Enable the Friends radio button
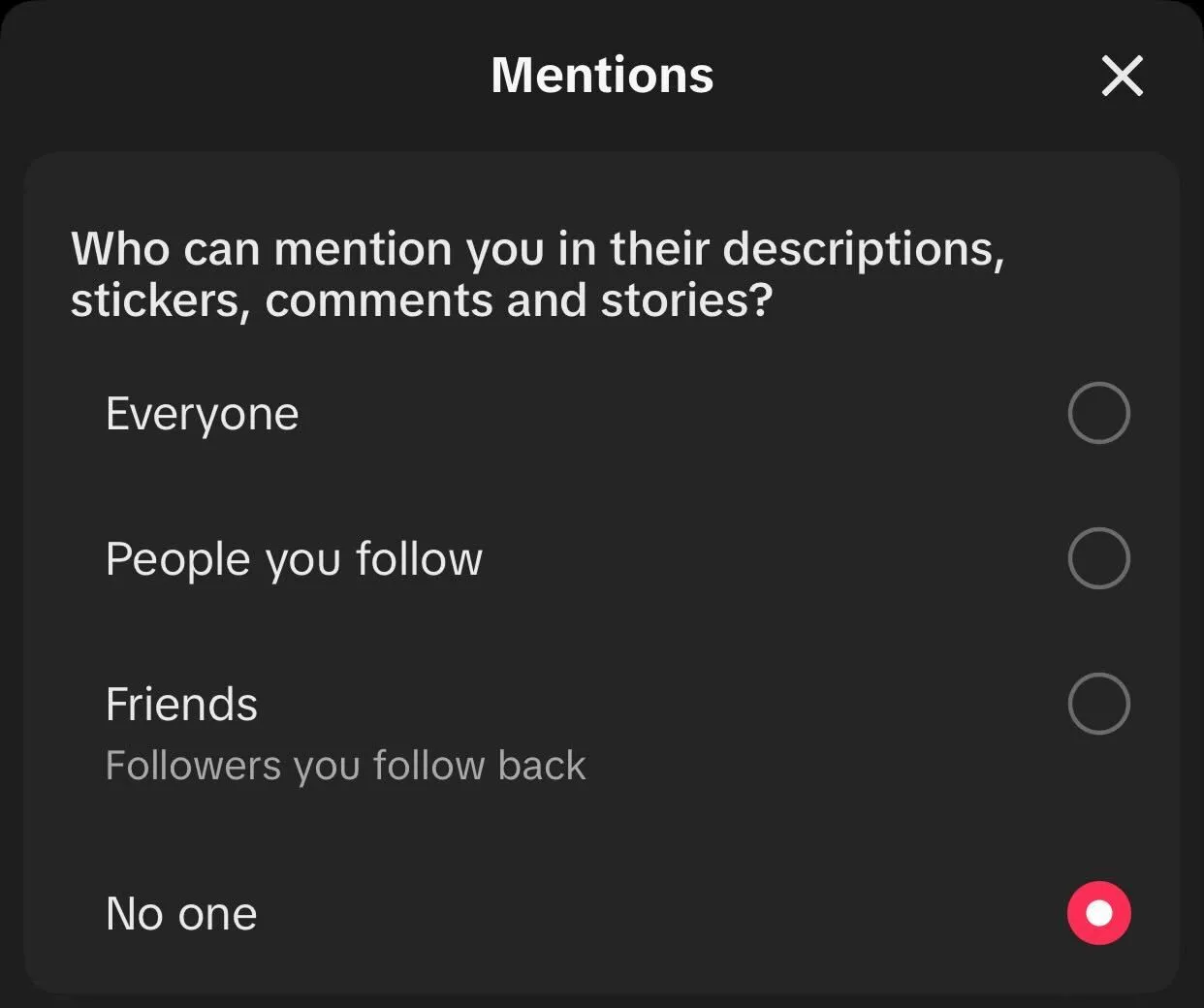The width and height of the screenshot is (1204, 1008). [1098, 704]
